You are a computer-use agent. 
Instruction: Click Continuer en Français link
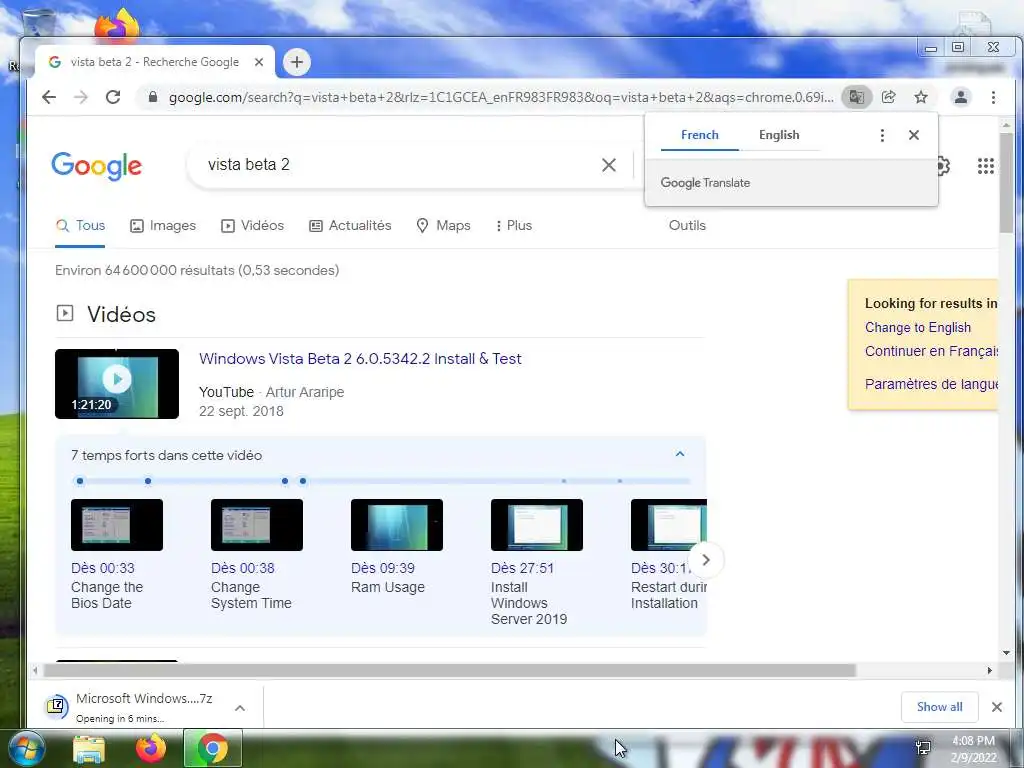click(931, 351)
